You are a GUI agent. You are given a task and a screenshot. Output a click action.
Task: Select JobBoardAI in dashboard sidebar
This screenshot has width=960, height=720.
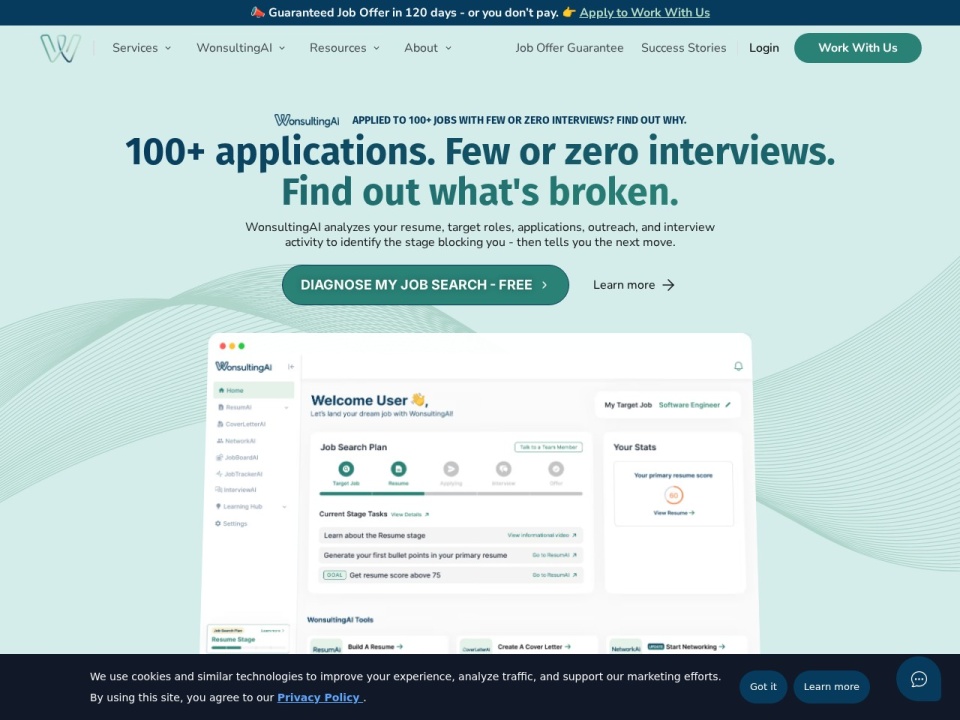coord(237,457)
